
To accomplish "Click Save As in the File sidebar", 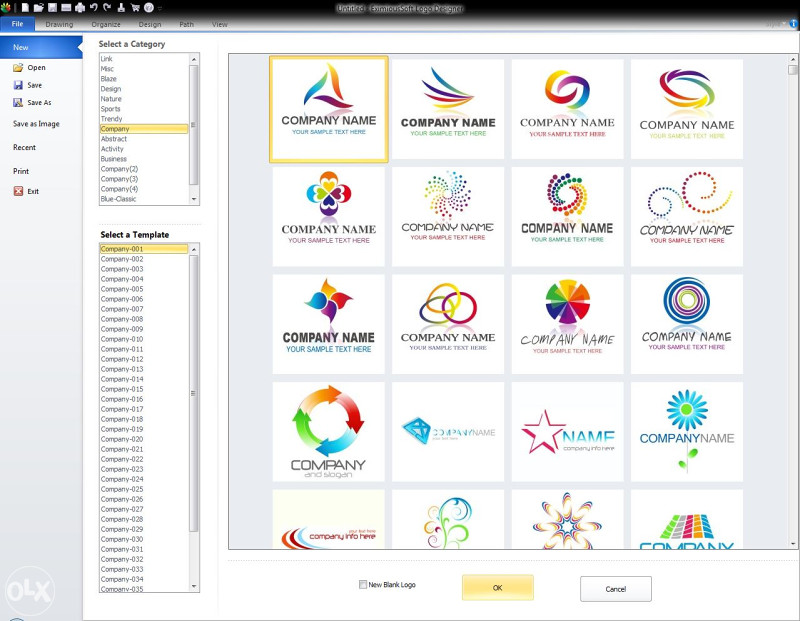I will (33, 103).
